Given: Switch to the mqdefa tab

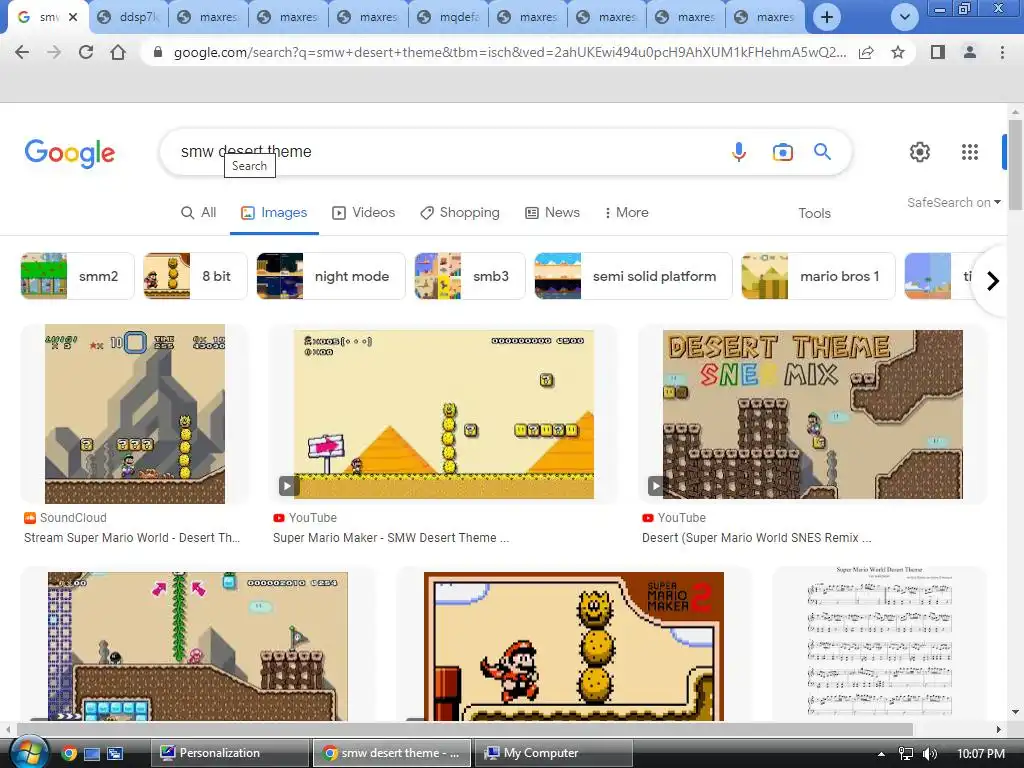Looking at the screenshot, I should coord(449,17).
